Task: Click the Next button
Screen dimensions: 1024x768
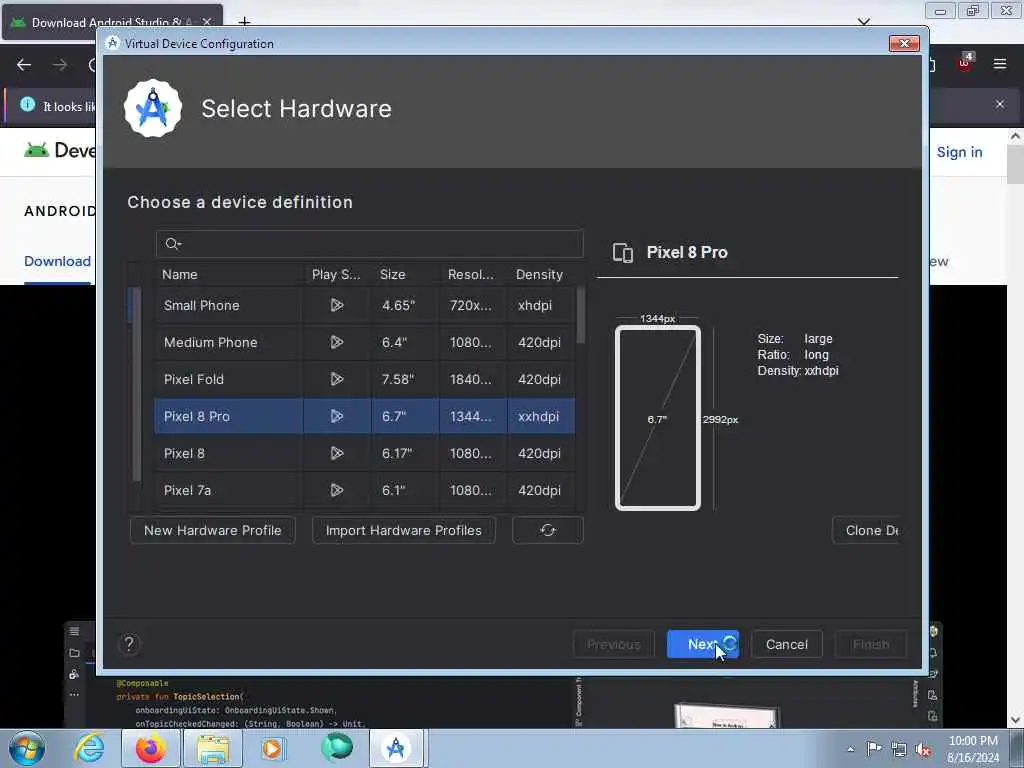Action: [x=703, y=644]
